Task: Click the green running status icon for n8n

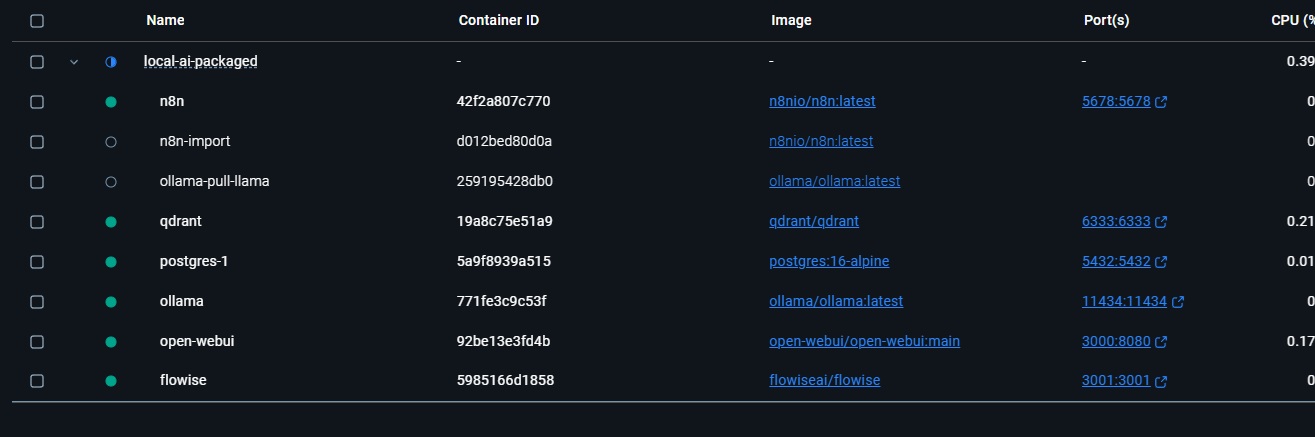Action: click(x=111, y=102)
